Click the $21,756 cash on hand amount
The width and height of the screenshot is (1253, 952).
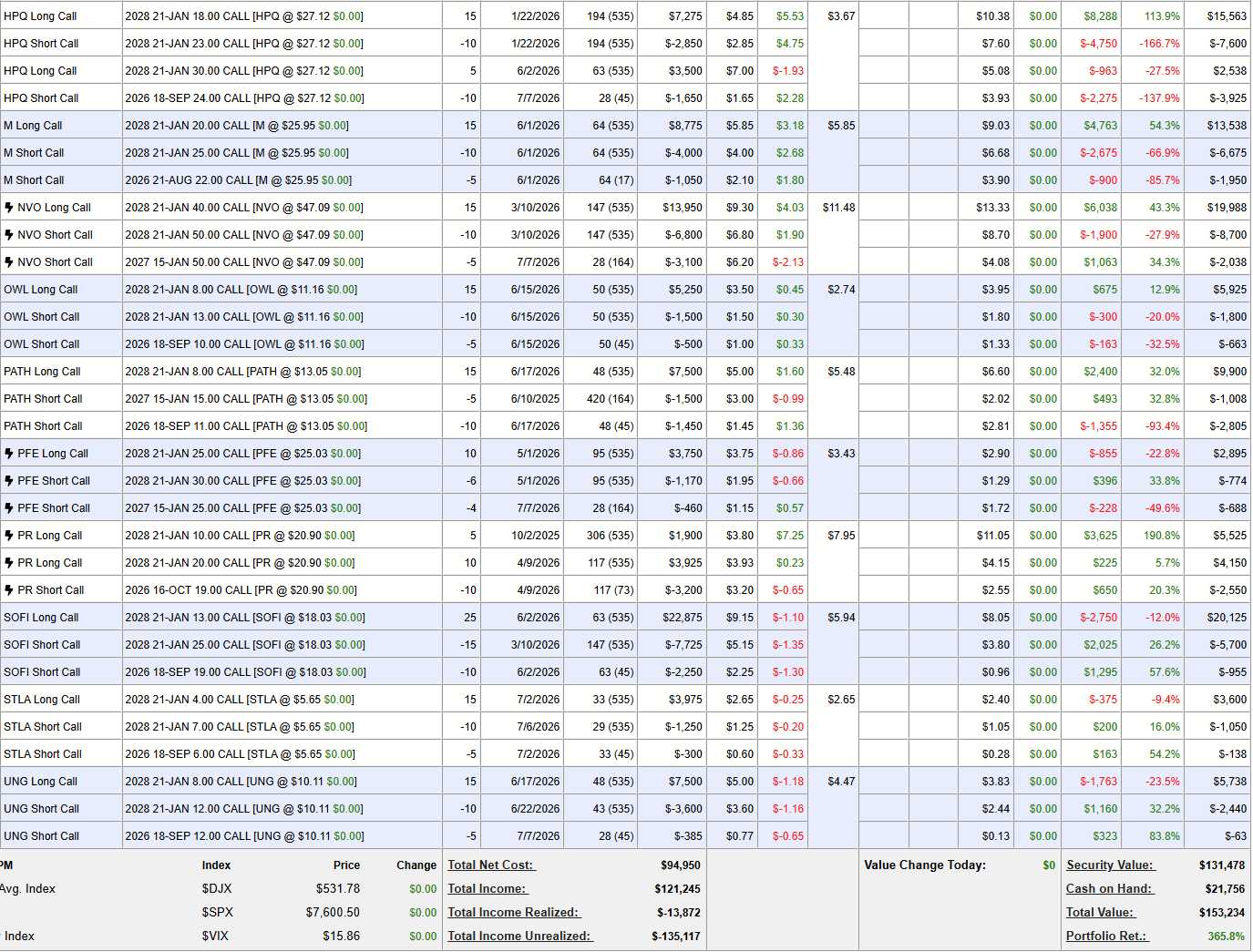[1225, 889]
